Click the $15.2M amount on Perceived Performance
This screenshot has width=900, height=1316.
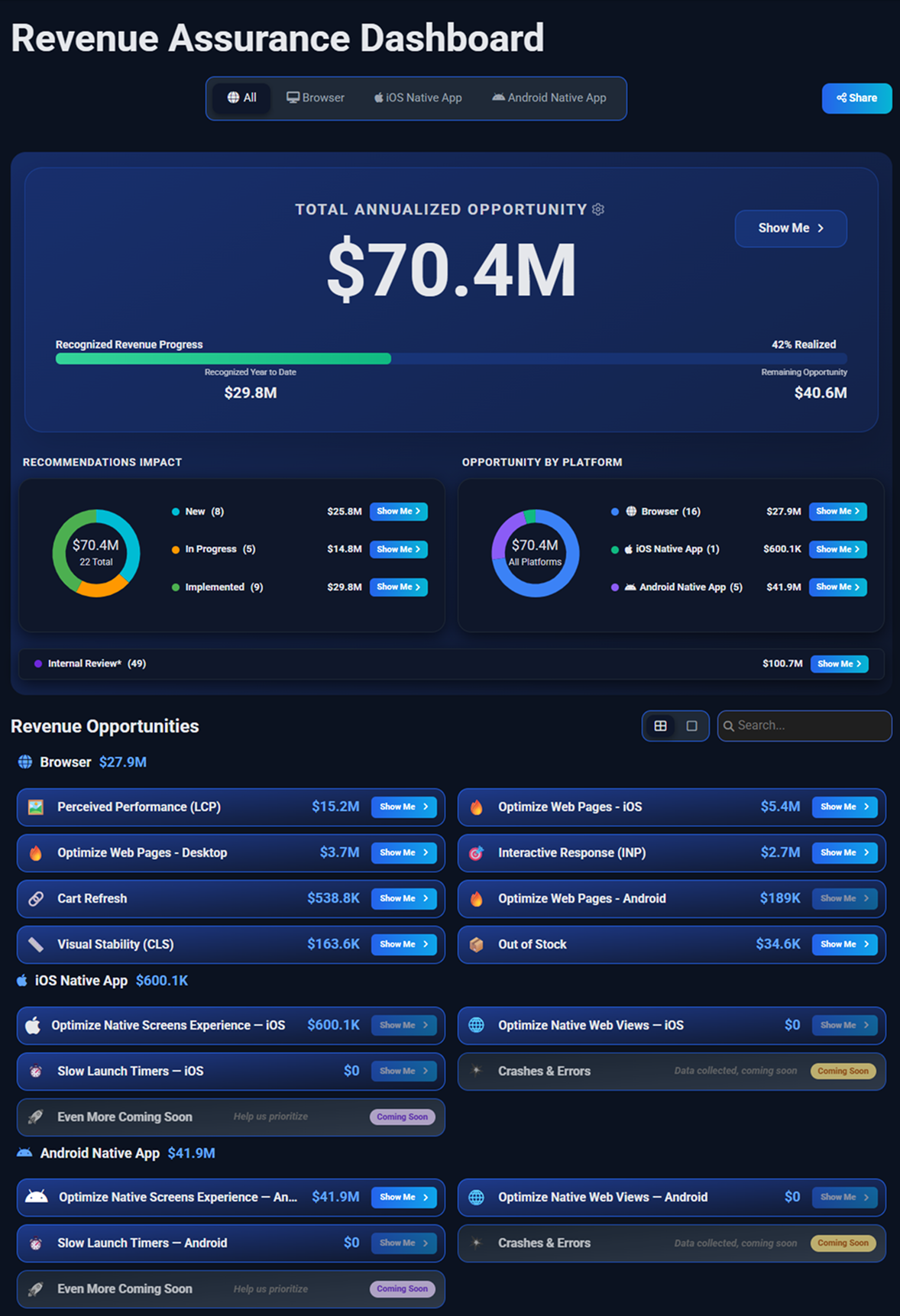(335, 807)
